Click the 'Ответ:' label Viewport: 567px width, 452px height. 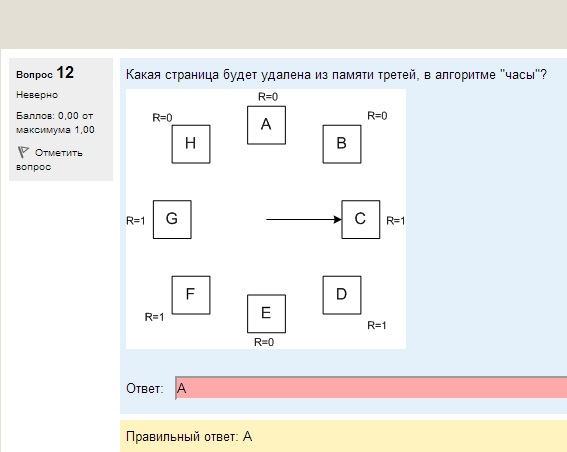[145, 388]
